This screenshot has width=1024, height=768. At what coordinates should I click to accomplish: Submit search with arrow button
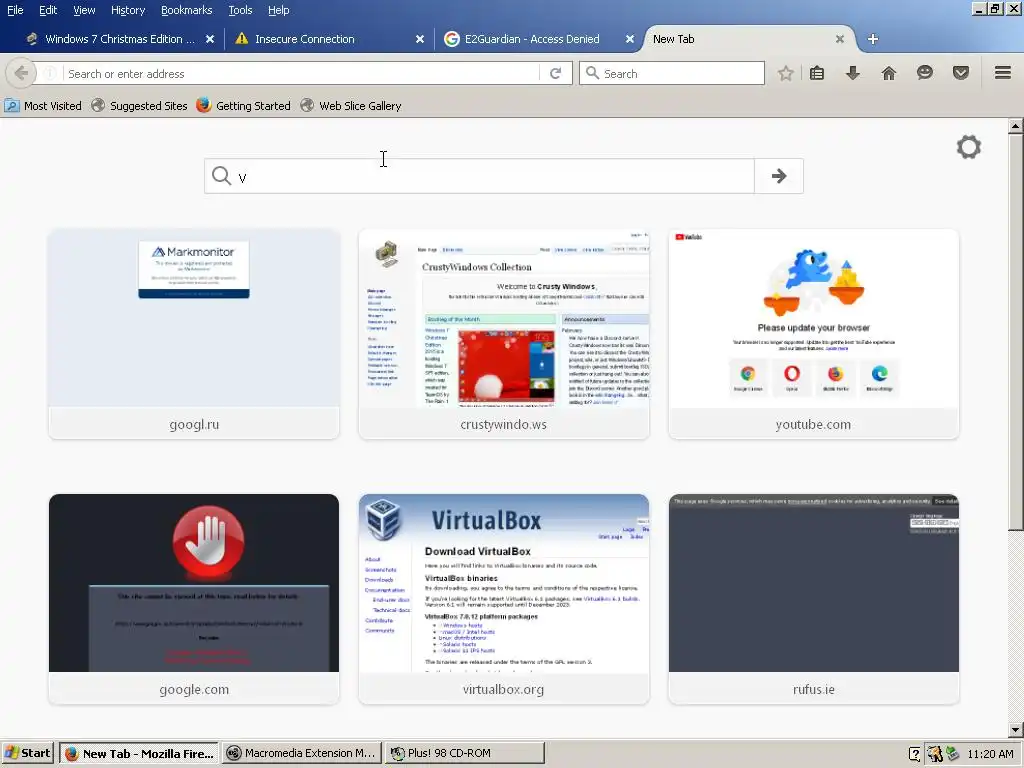click(778, 176)
